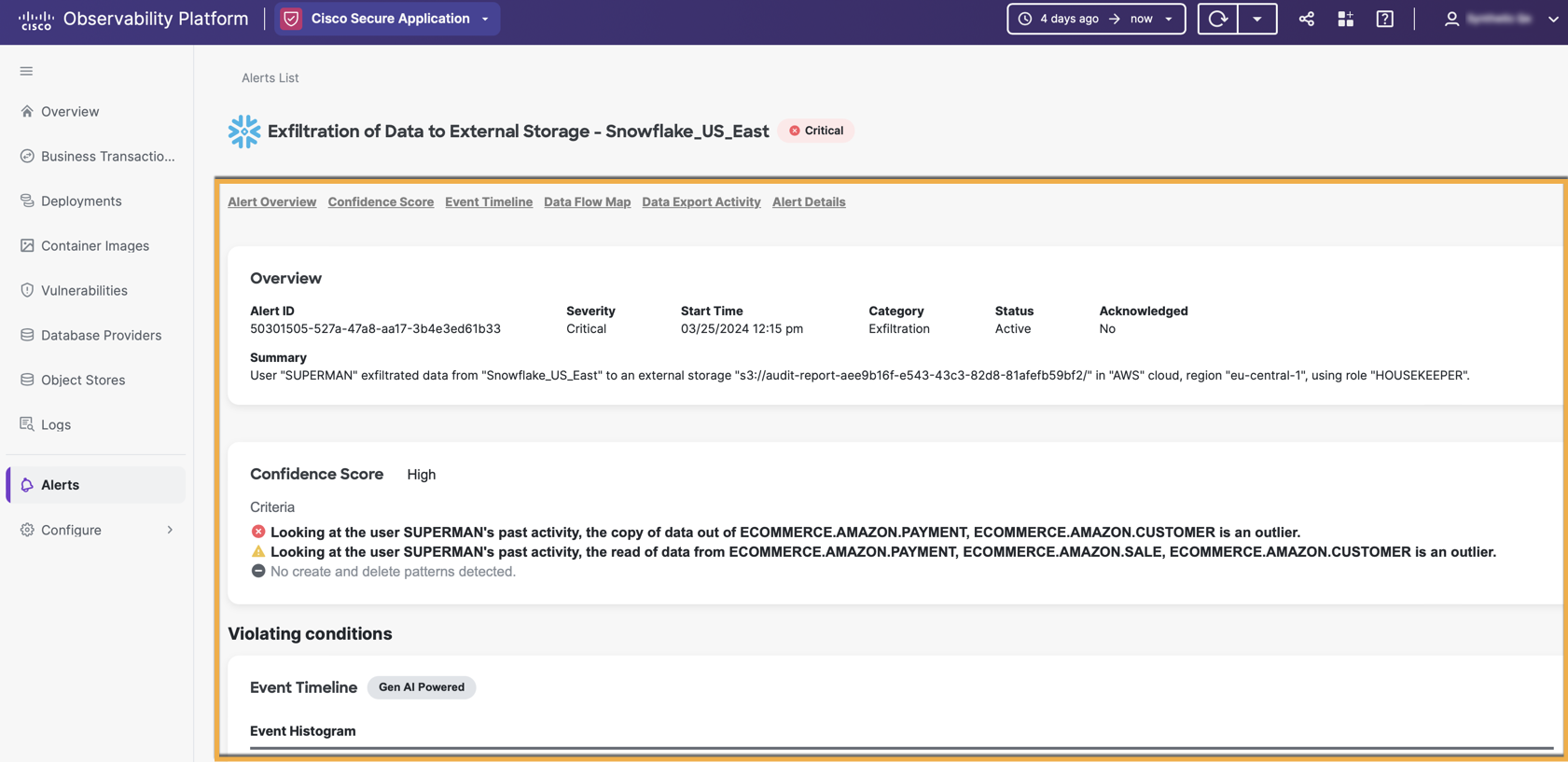This screenshot has width=1568, height=762.
Task: Click the Active status value
Action: point(1013,328)
